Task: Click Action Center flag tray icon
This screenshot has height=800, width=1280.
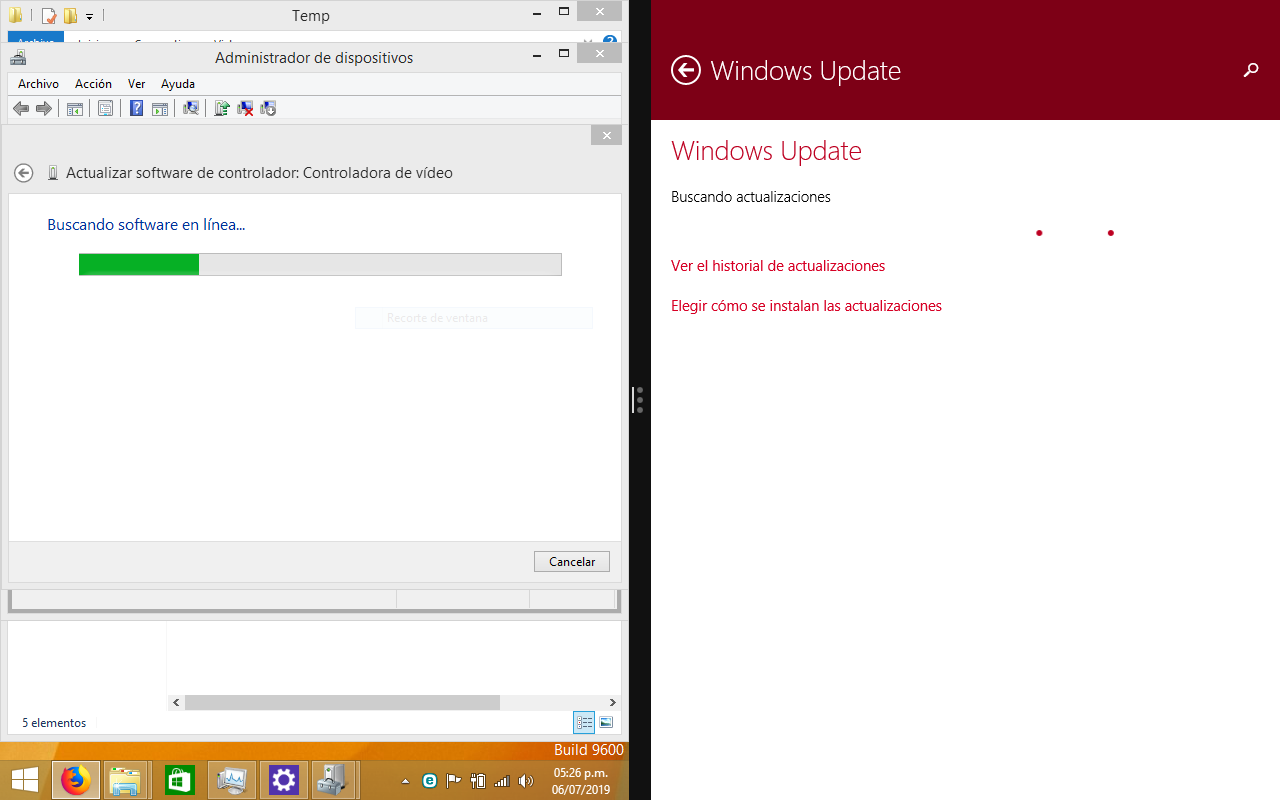Action: pos(454,781)
